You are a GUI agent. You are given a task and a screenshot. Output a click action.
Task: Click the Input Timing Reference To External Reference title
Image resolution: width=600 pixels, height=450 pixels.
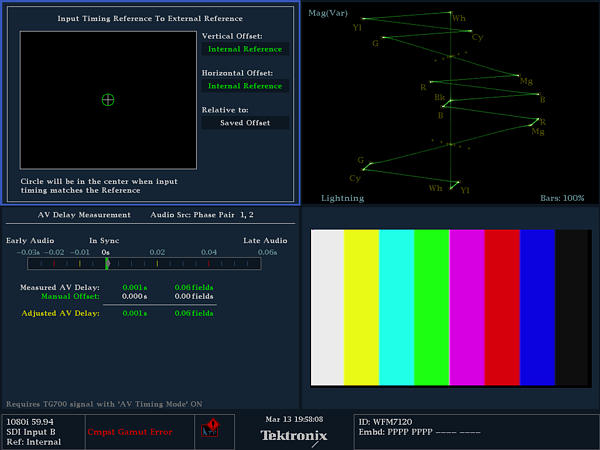[x=150, y=18]
